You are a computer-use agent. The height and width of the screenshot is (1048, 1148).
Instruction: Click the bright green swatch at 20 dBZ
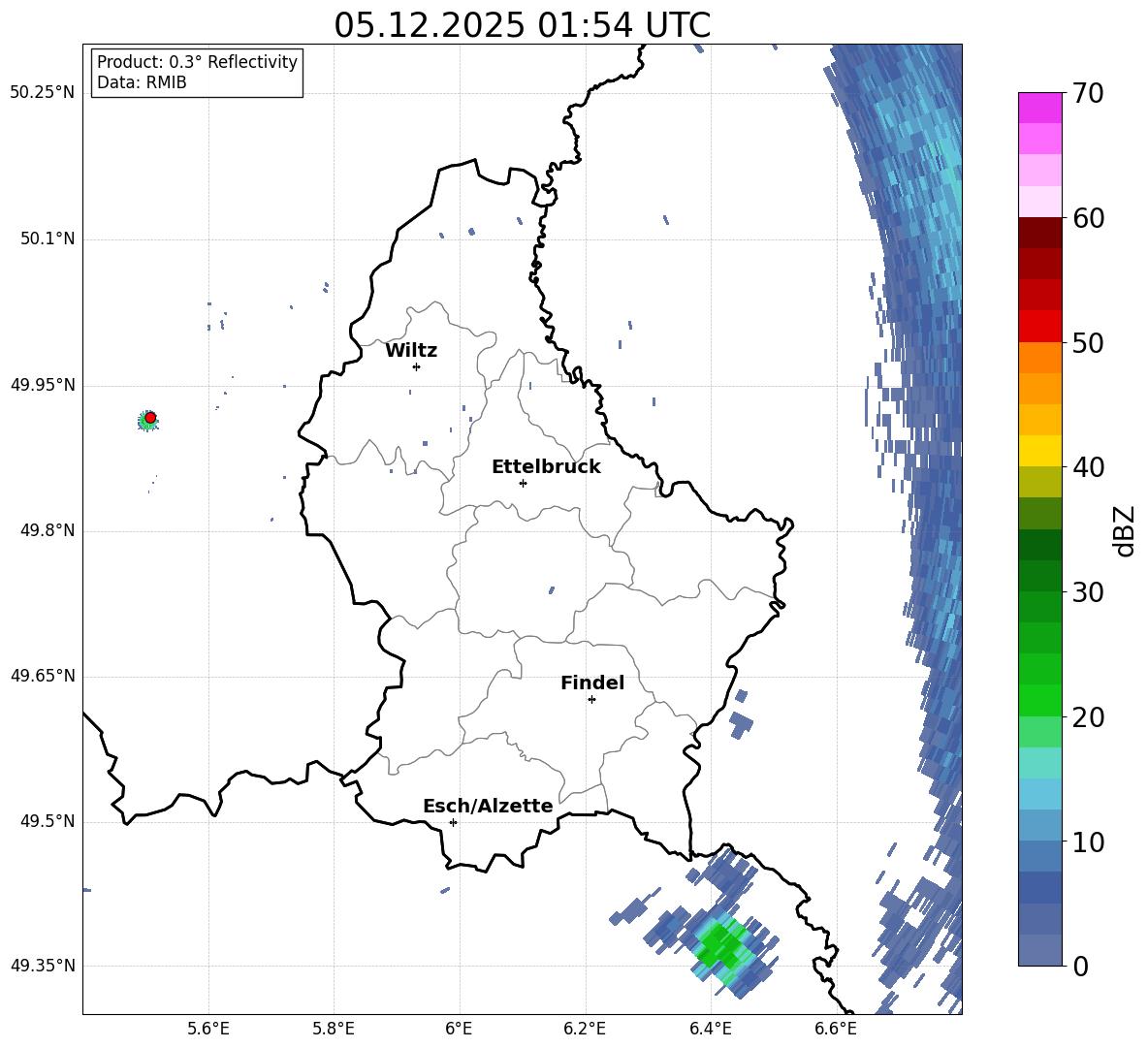(x=1039, y=701)
